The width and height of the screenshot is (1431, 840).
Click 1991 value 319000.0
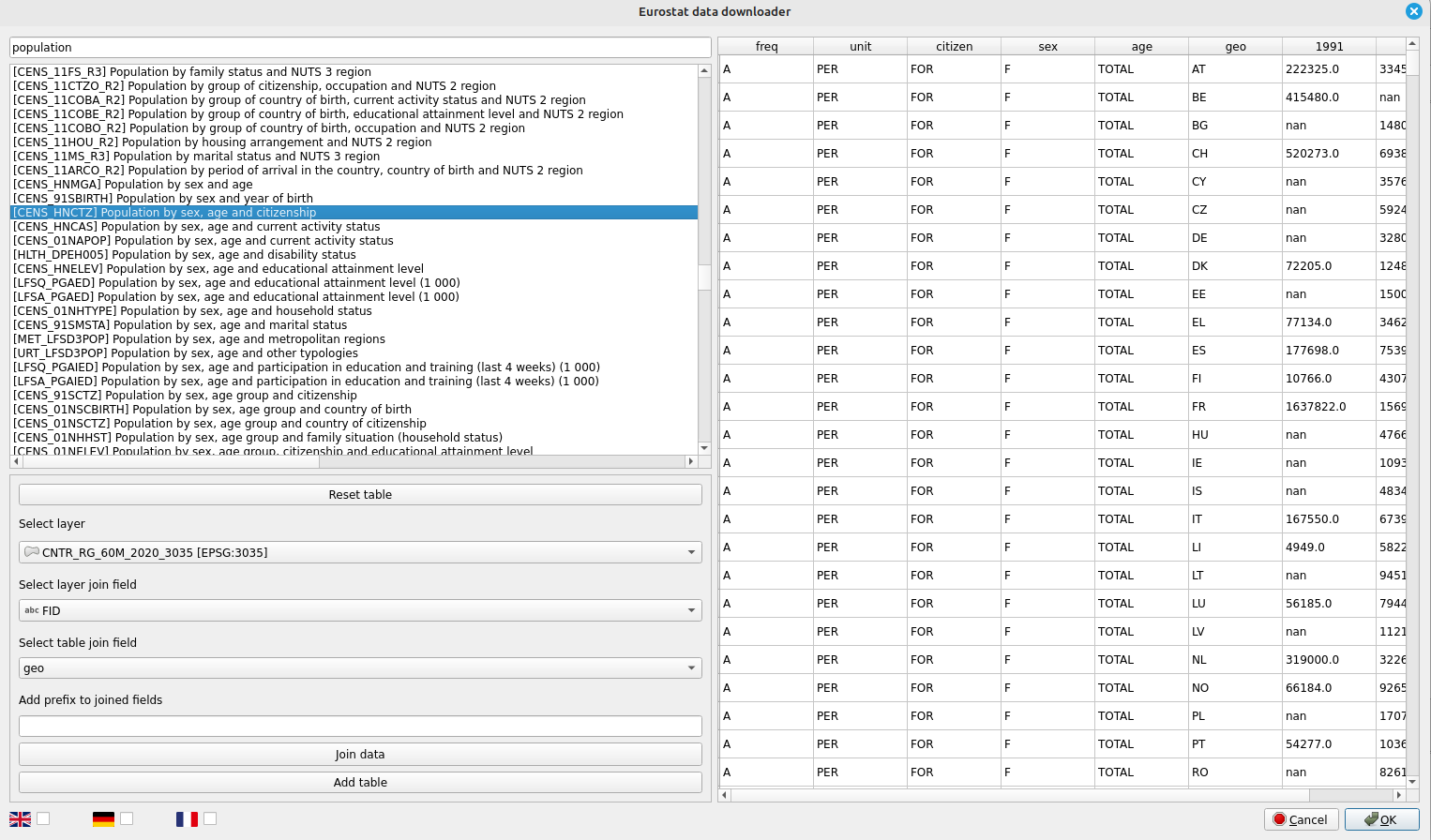click(x=1329, y=660)
